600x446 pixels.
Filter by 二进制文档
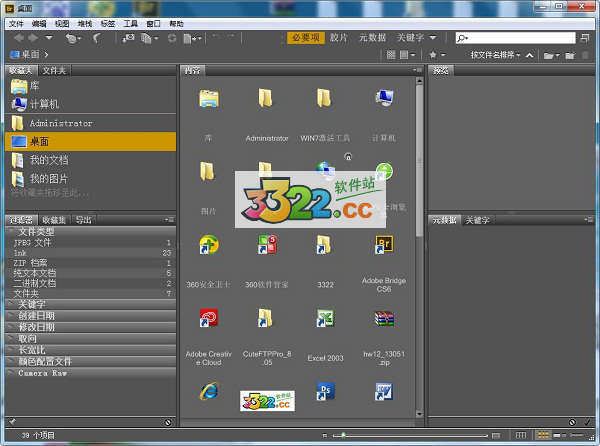click(x=91, y=283)
